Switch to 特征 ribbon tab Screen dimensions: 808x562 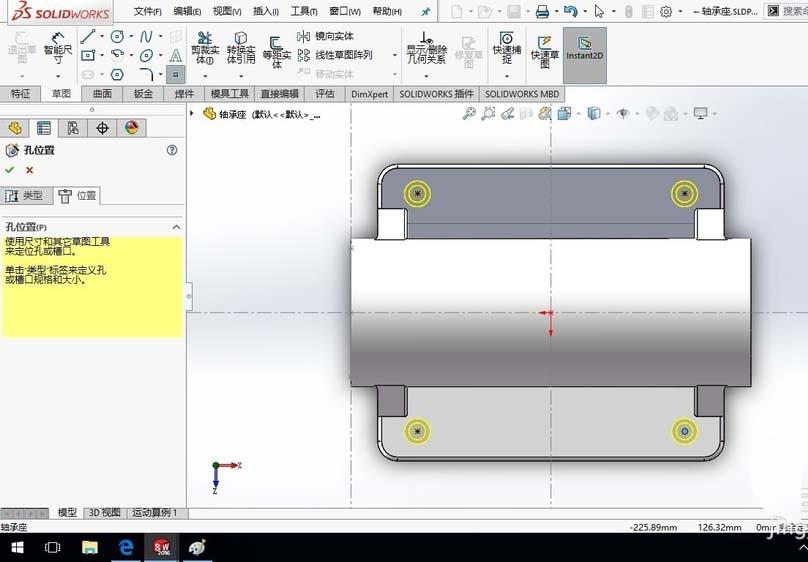[x=21, y=94]
